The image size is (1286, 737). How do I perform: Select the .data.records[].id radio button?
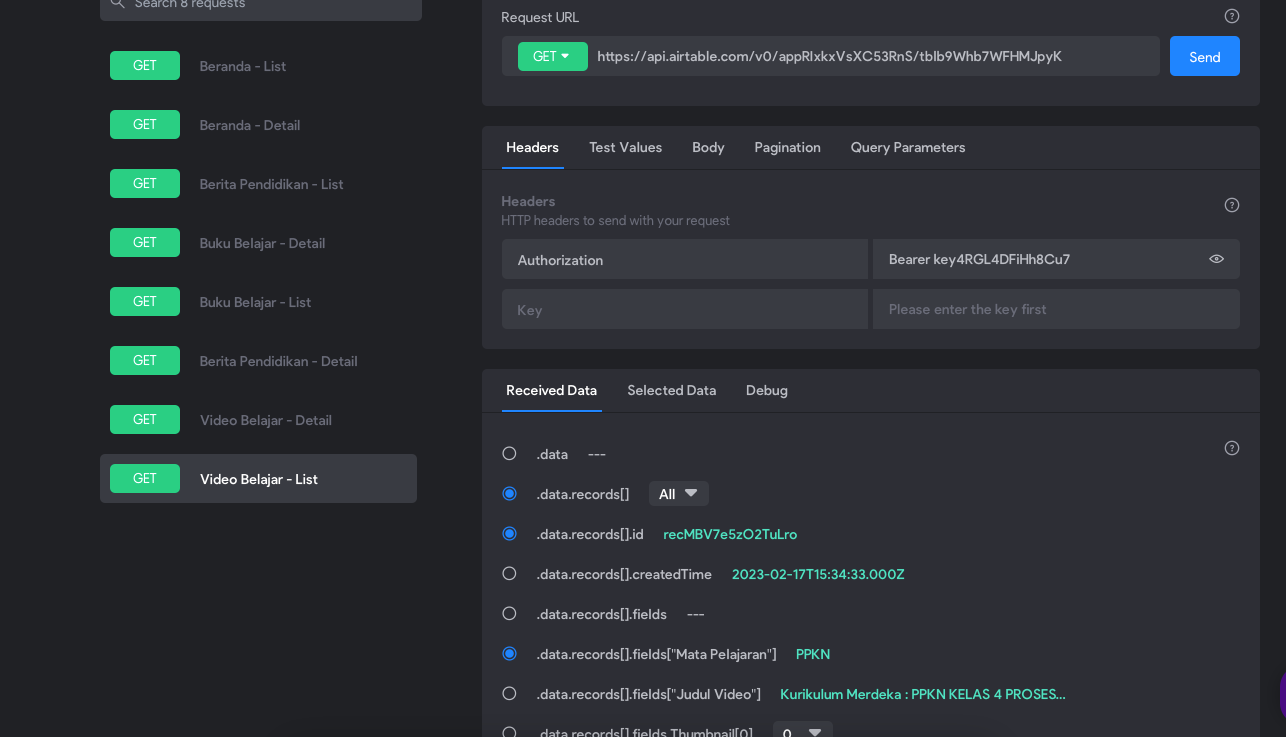point(509,534)
